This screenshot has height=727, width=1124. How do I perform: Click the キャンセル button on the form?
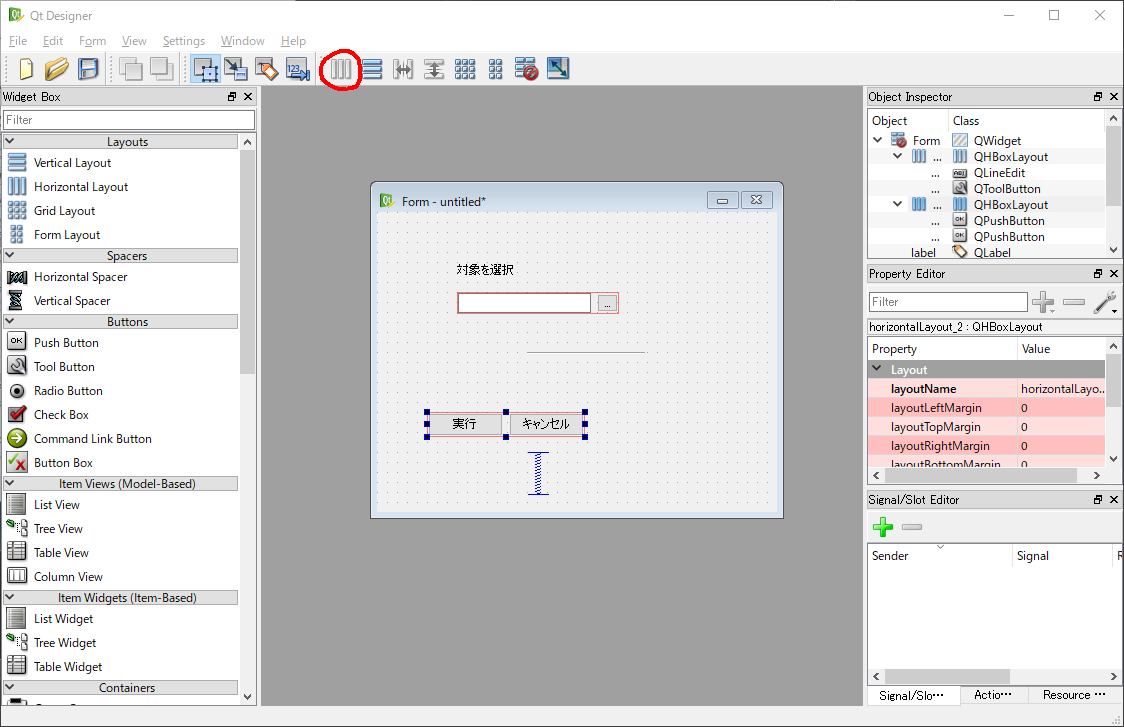pyautogui.click(x=546, y=424)
